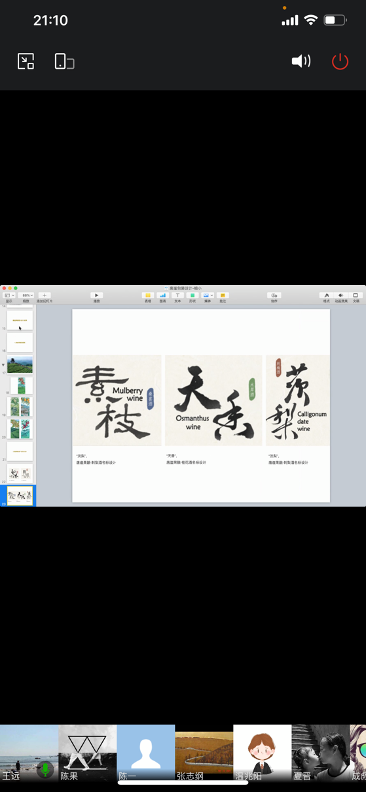The height and width of the screenshot is (792, 366).
Task: Click the Keynote Play slideshow button
Action: (x=97, y=295)
